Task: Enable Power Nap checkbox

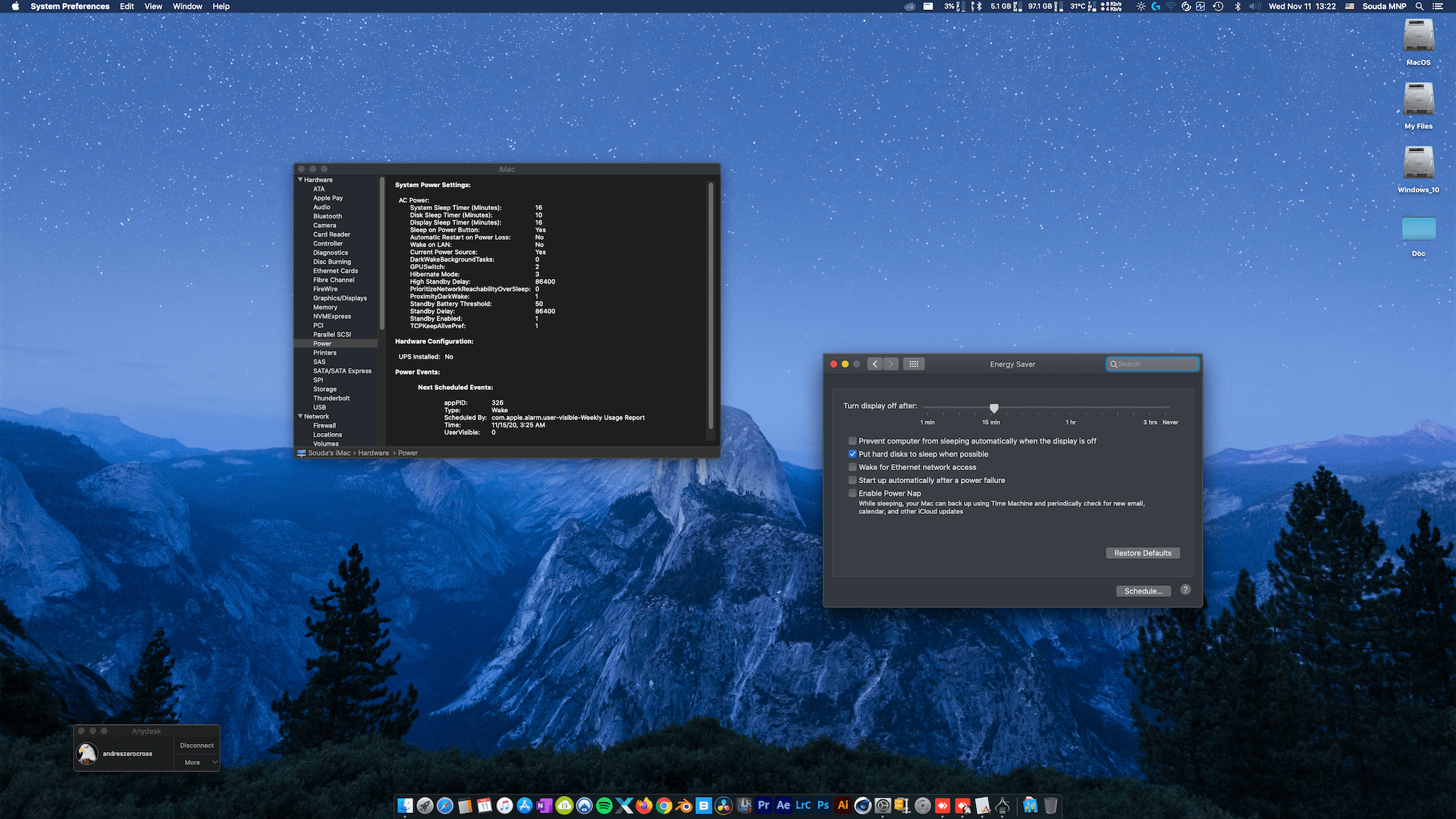Action: pyautogui.click(x=852, y=494)
